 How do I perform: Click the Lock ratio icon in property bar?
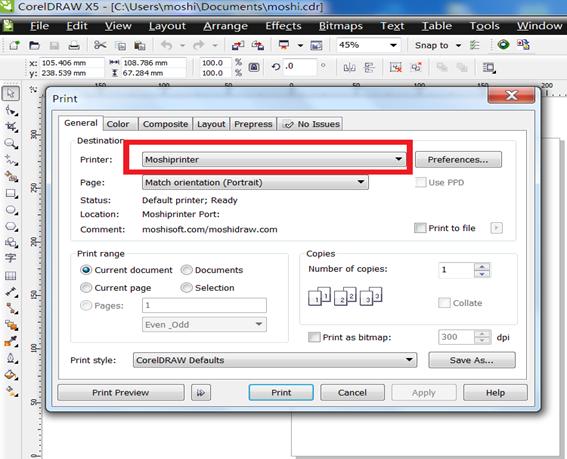(254, 67)
